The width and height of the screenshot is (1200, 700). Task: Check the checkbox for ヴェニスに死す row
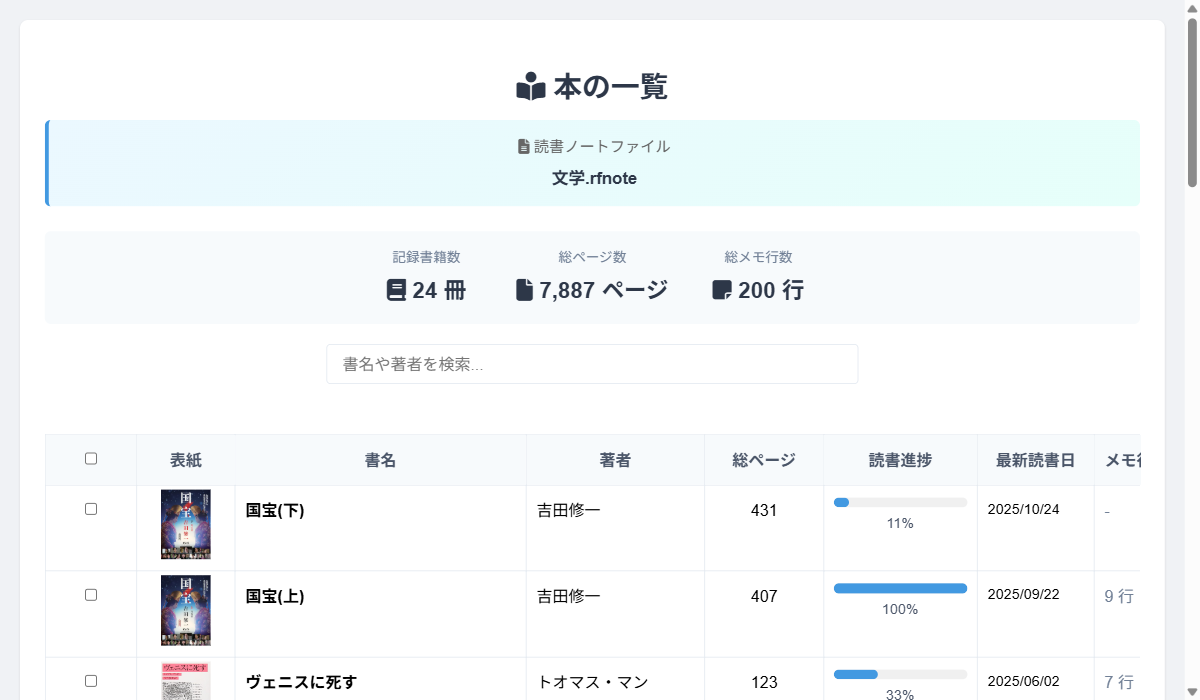click(x=91, y=679)
